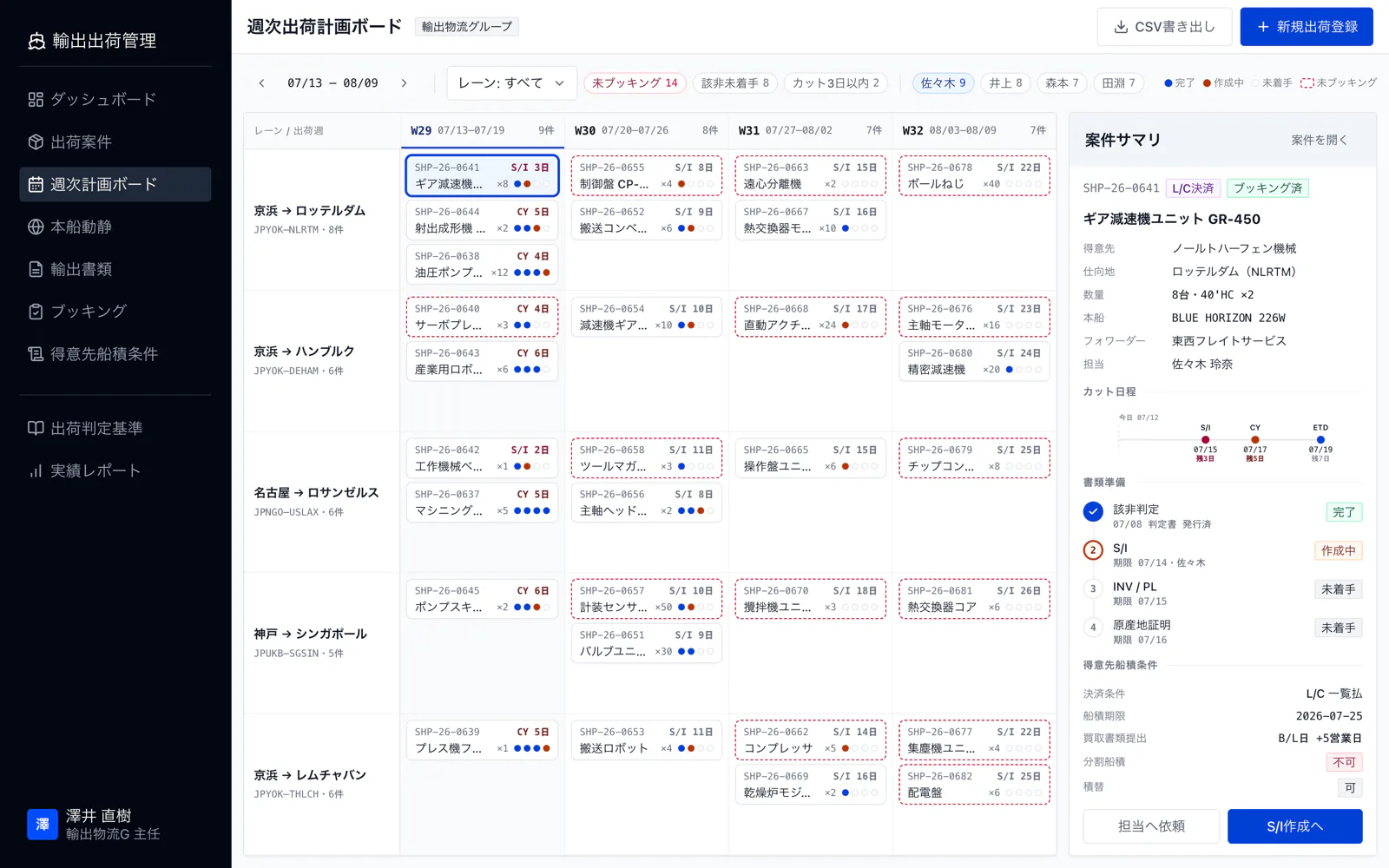Click ブッキング済 status tag
This screenshot has height=868, width=1389.
(1267, 188)
